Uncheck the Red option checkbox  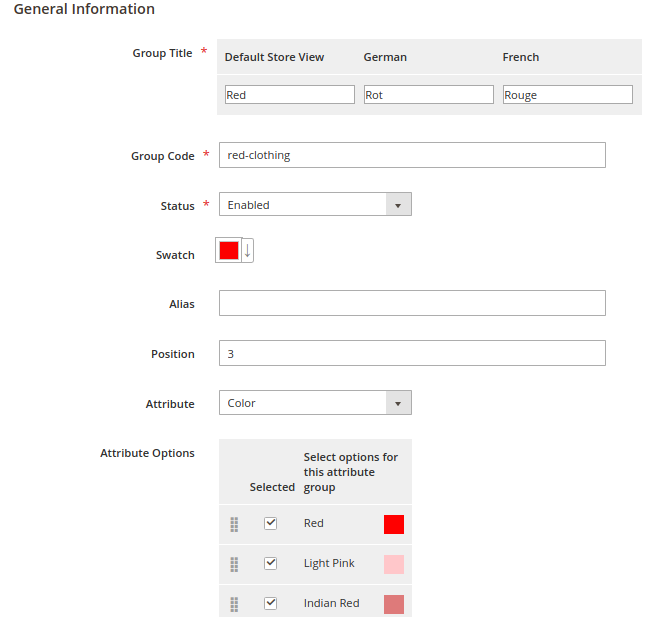click(x=270, y=523)
